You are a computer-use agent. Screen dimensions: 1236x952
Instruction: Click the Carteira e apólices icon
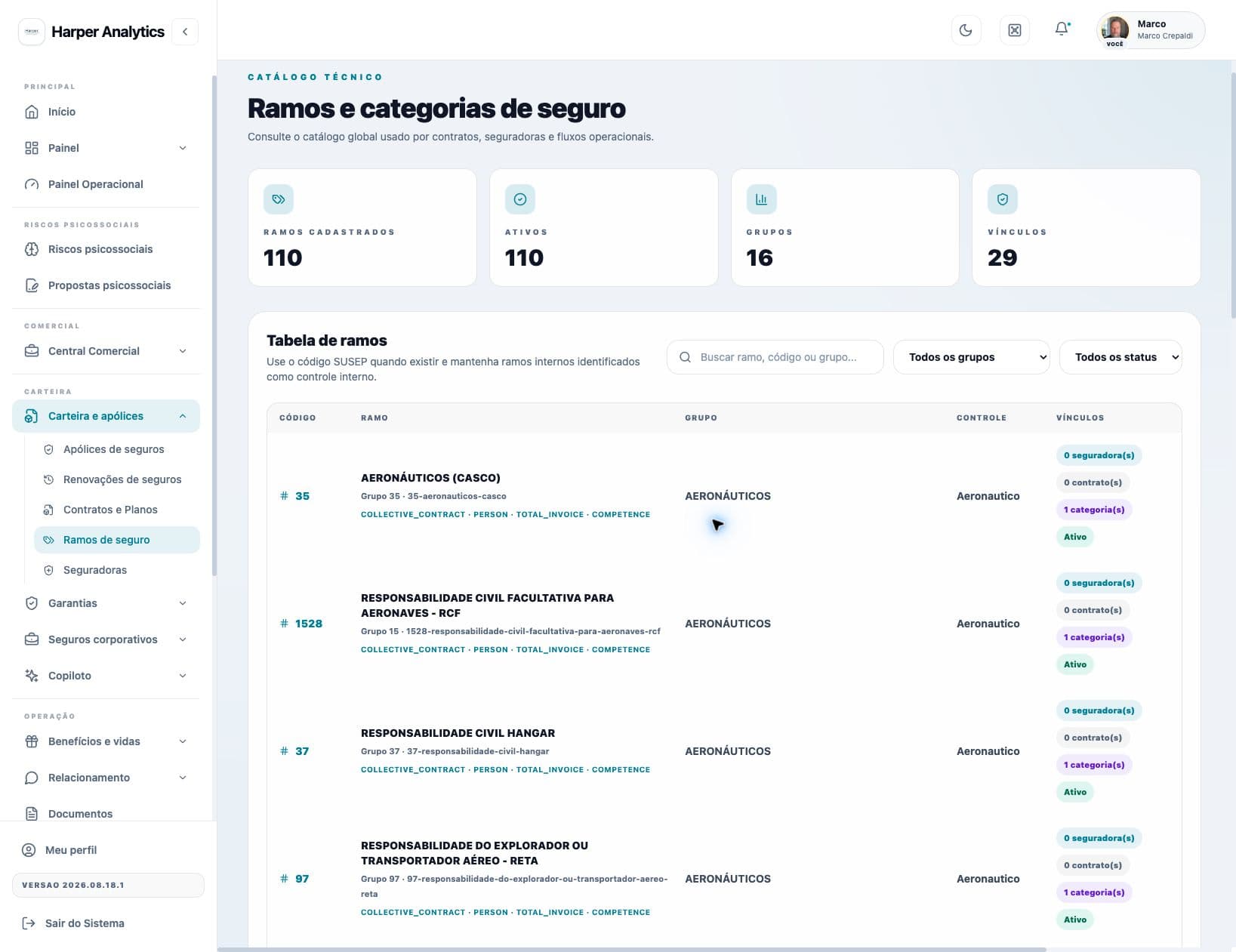coord(32,416)
